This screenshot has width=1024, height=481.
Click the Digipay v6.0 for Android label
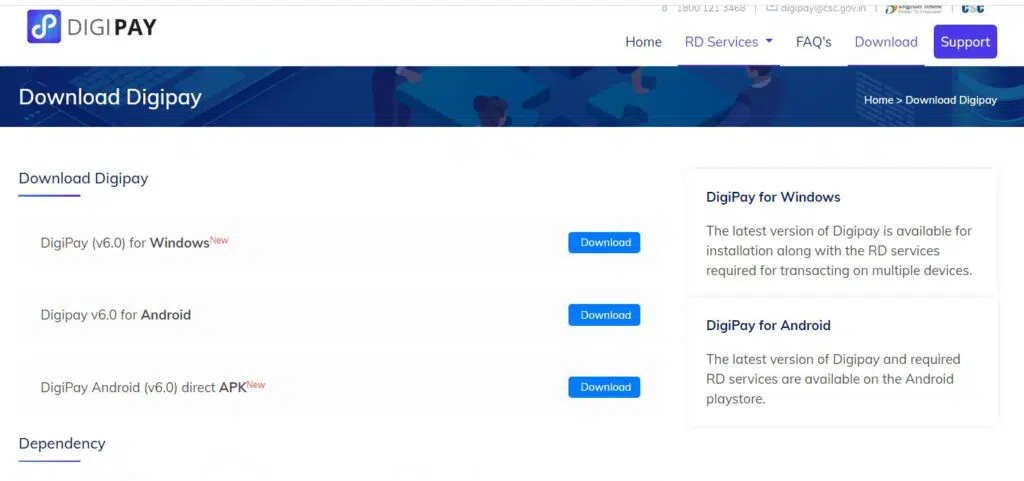[116, 315]
